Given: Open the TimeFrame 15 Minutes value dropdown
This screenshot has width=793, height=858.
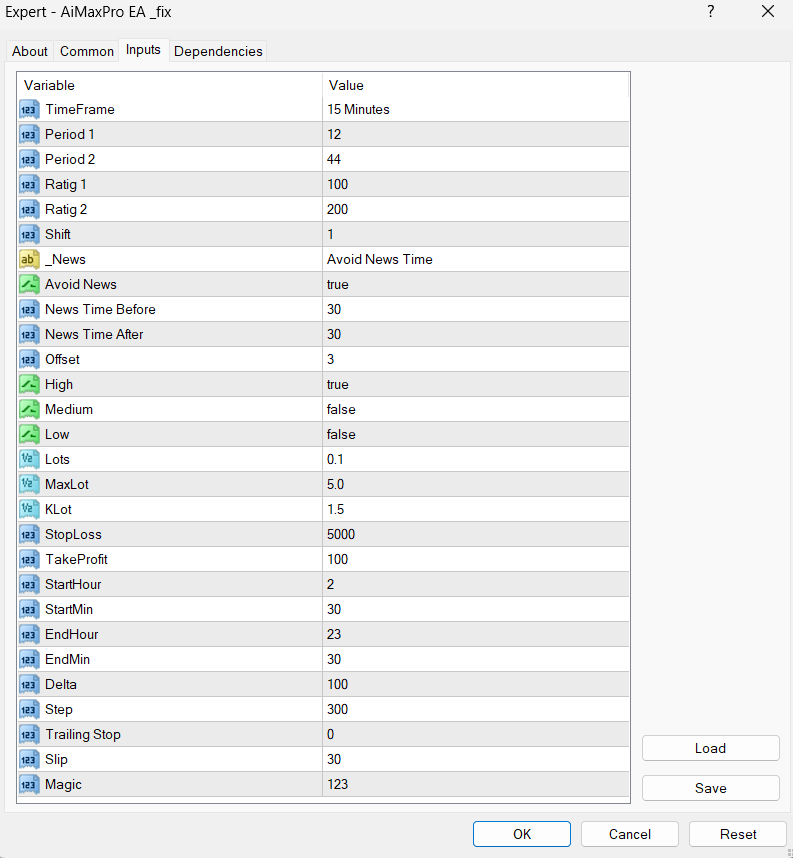Looking at the screenshot, I should 476,109.
